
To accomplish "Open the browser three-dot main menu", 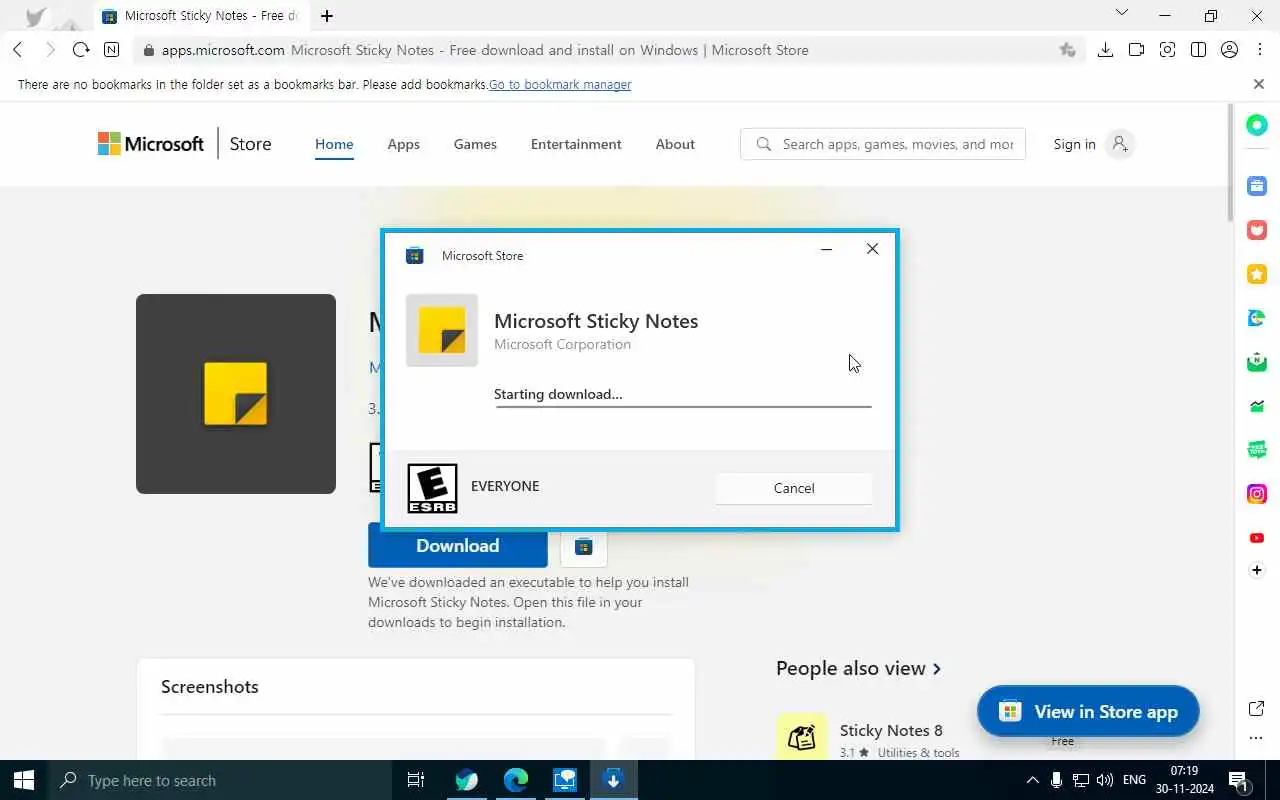I will [1260, 50].
